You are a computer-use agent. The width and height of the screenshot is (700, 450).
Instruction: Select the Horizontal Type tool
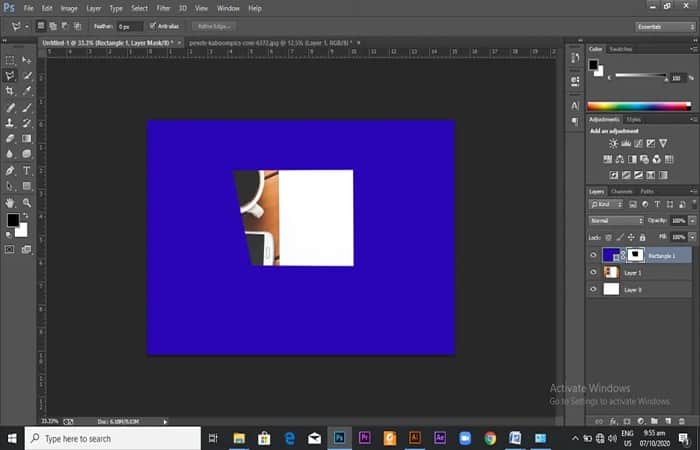(27, 171)
